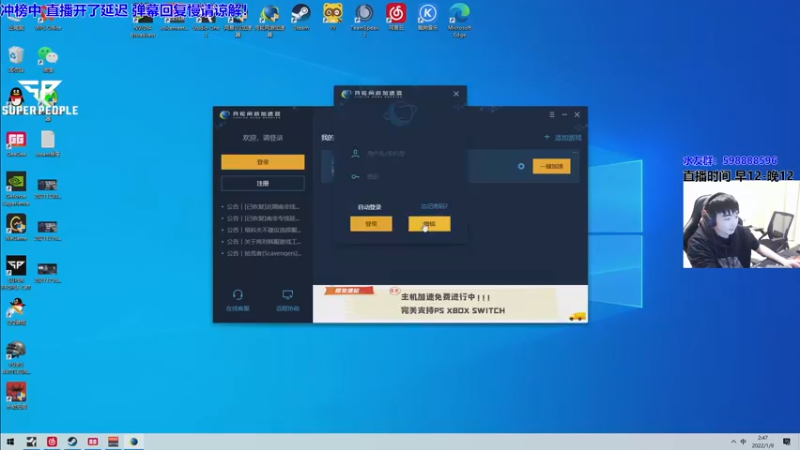This screenshot has height=450, width=800.
Task: Click left yellow login button in dialog
Action: tap(371, 224)
